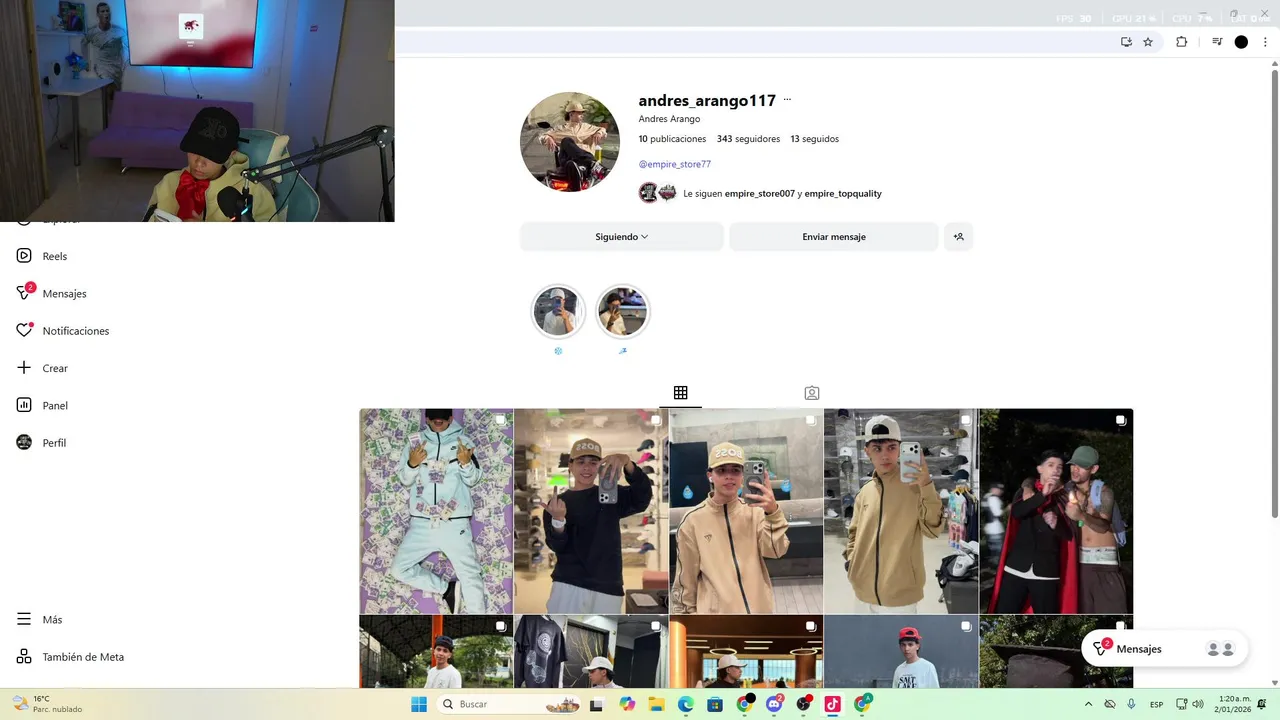Open File Explorer from taskbar
This screenshot has height=720, width=1280.
point(656,704)
